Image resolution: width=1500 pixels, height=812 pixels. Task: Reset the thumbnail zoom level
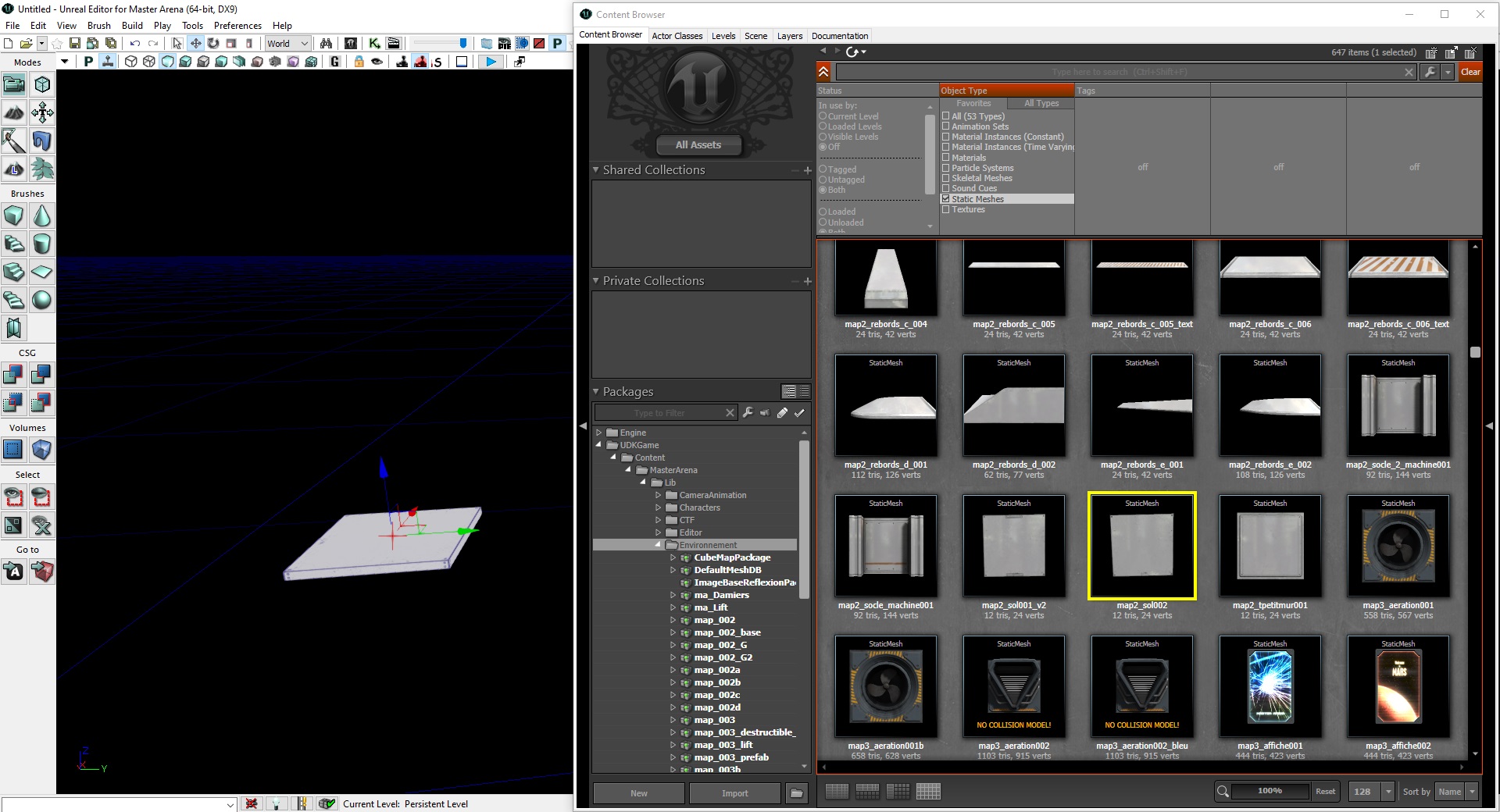(x=1326, y=792)
